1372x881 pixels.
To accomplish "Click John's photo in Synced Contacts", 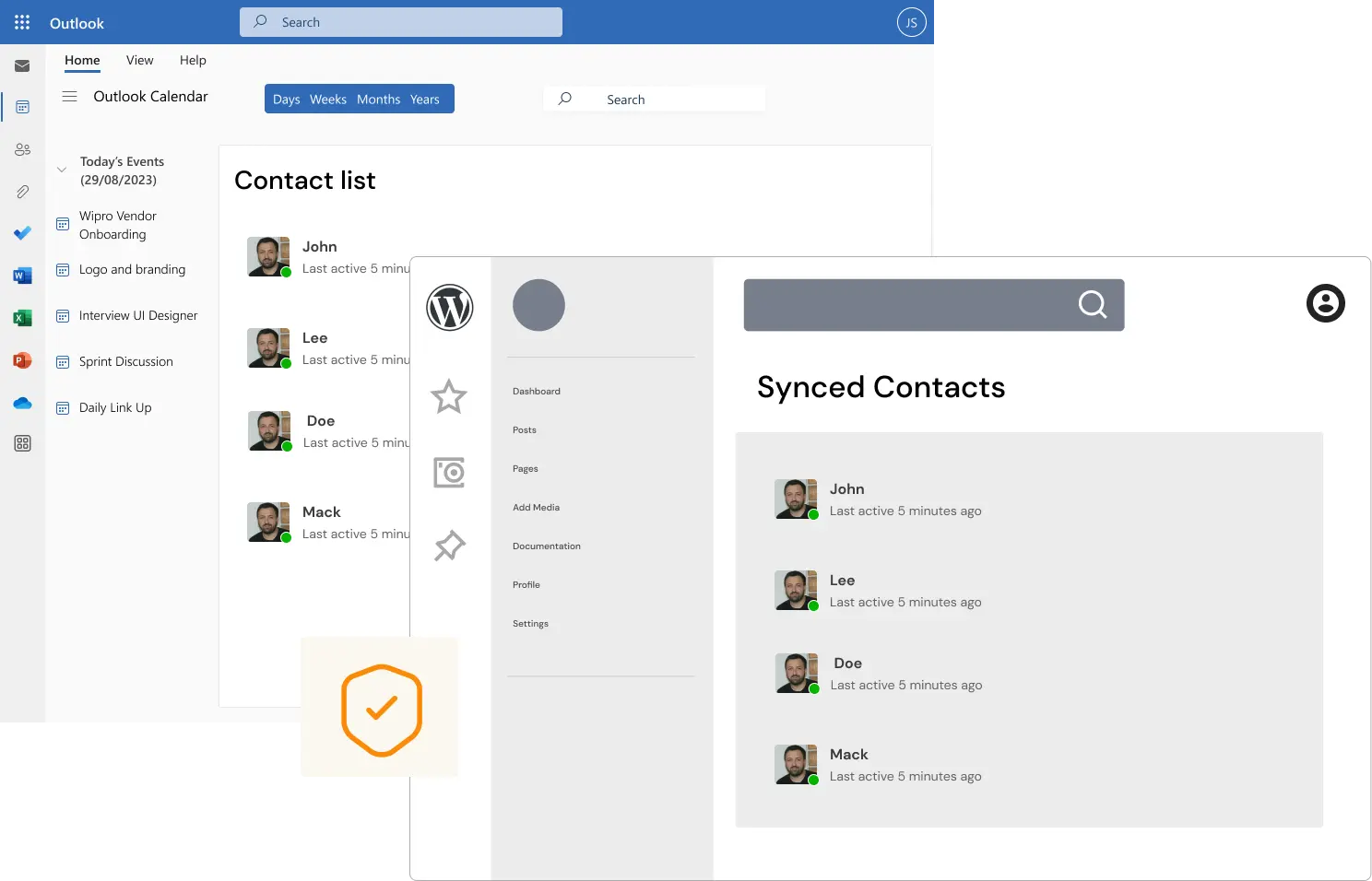I will tap(796, 499).
